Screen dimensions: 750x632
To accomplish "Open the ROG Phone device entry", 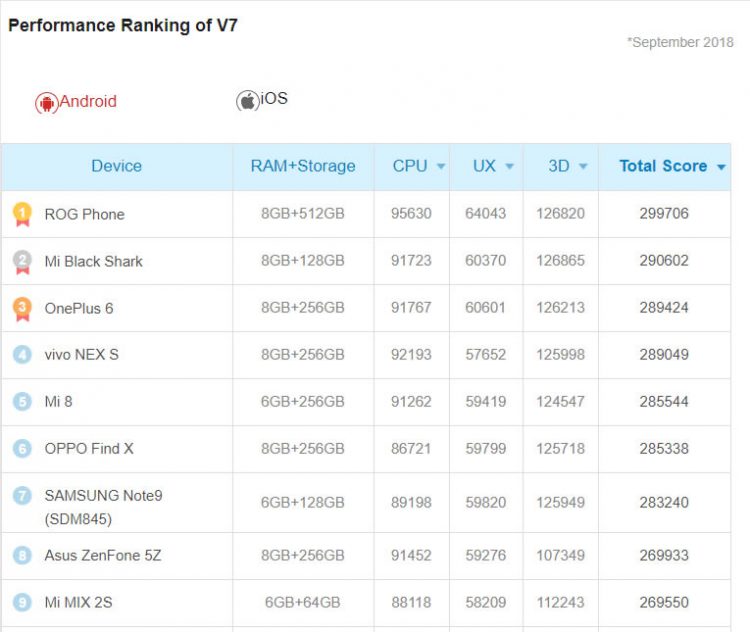I will click(84, 214).
